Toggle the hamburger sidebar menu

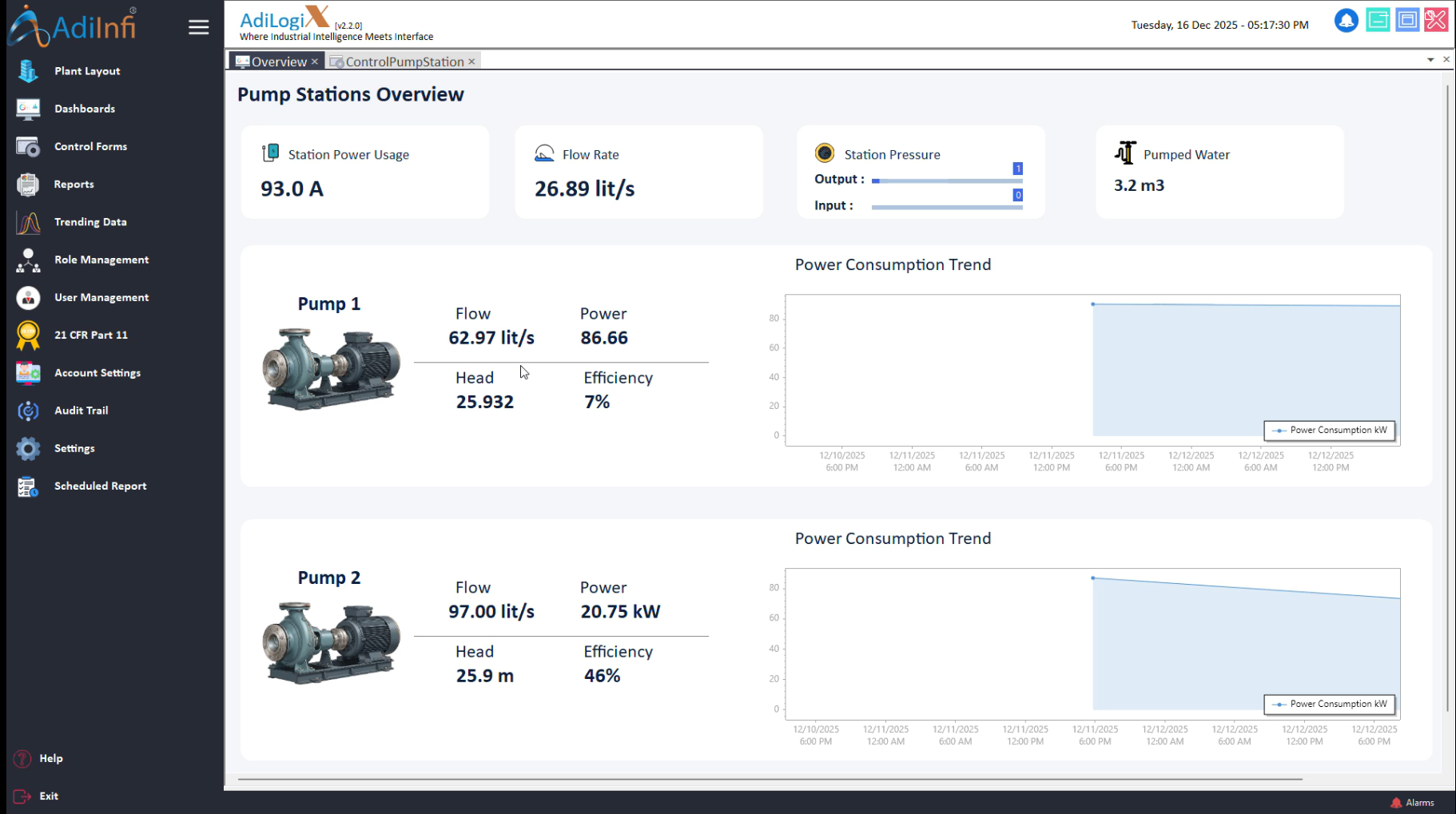click(198, 27)
